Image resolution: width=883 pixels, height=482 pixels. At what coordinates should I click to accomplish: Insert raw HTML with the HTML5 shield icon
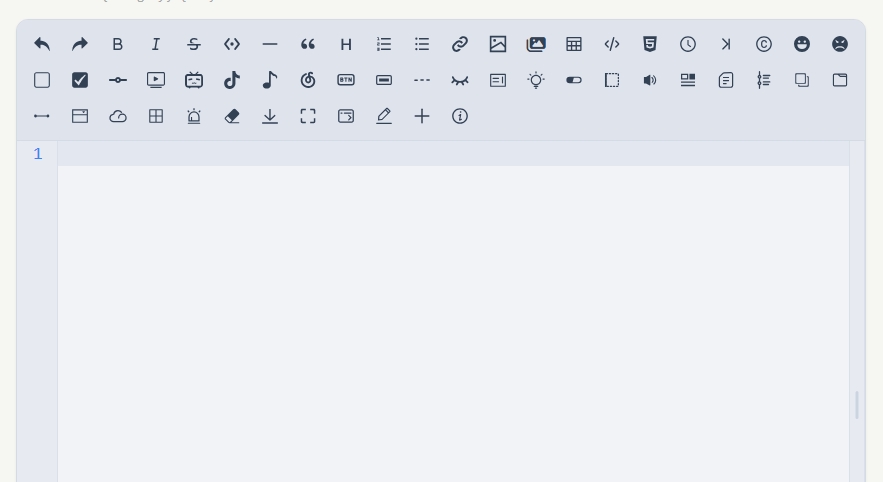pos(650,44)
